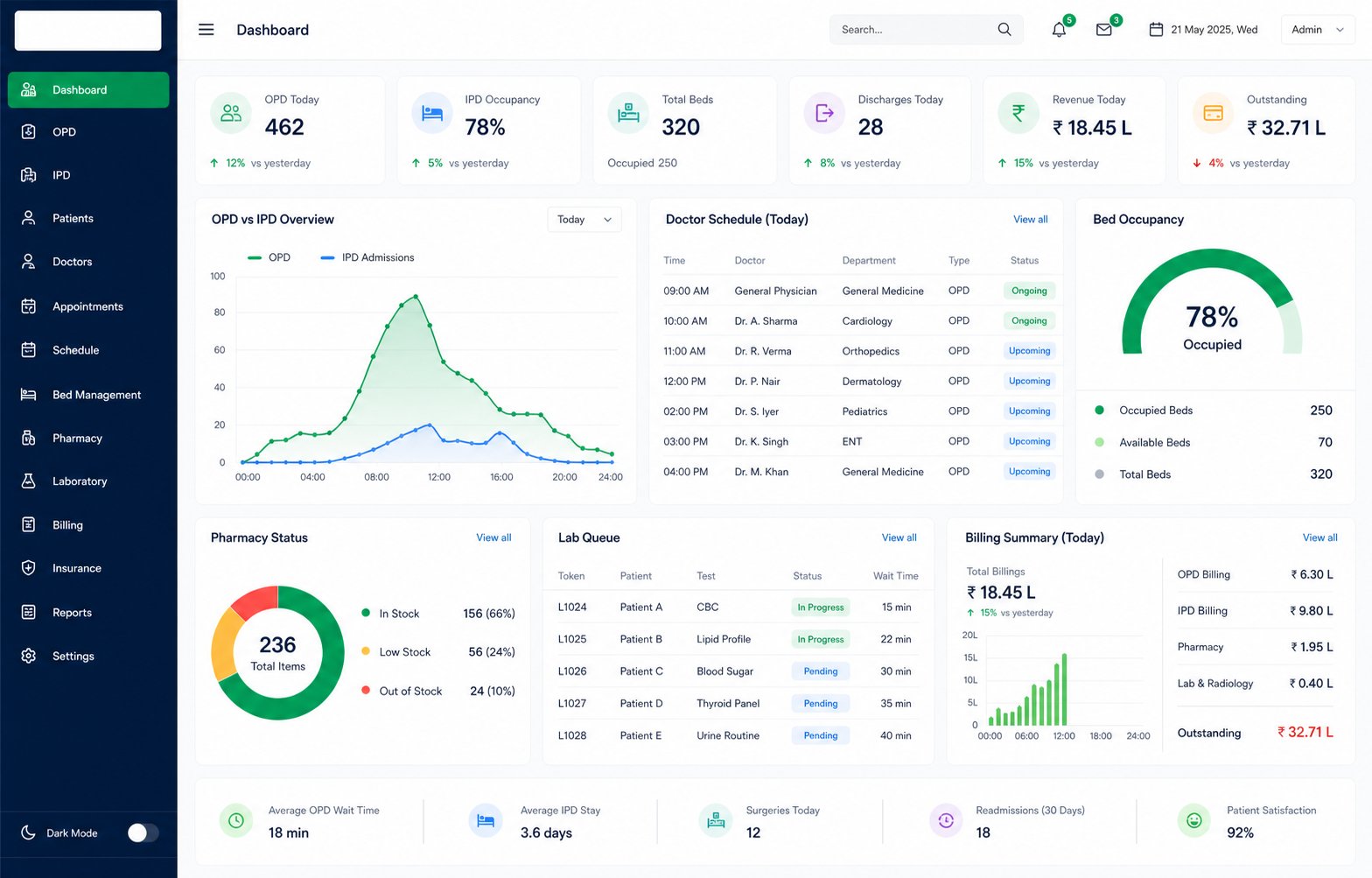Go to Doctors in the sidebar
The width and height of the screenshot is (1372, 878).
[88, 262]
